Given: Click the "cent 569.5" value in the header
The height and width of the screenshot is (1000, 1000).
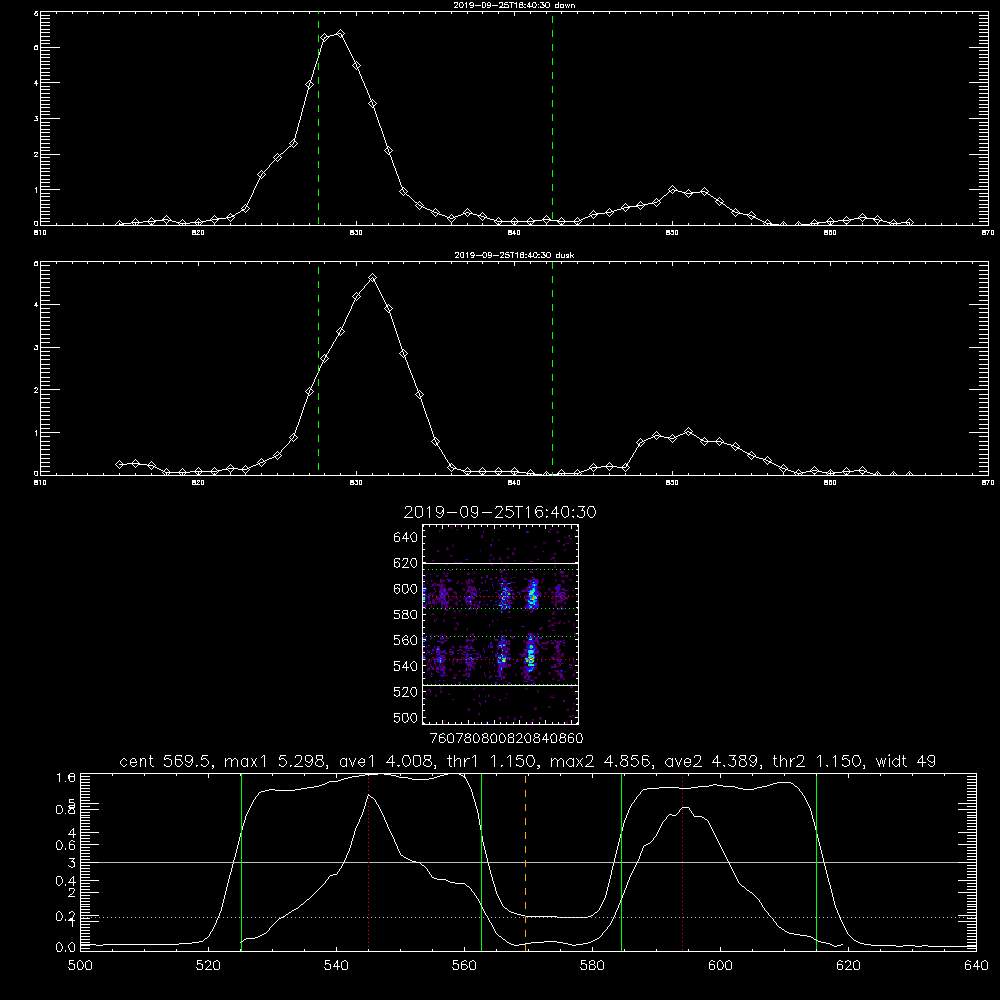Looking at the screenshot, I should [x=168, y=761].
